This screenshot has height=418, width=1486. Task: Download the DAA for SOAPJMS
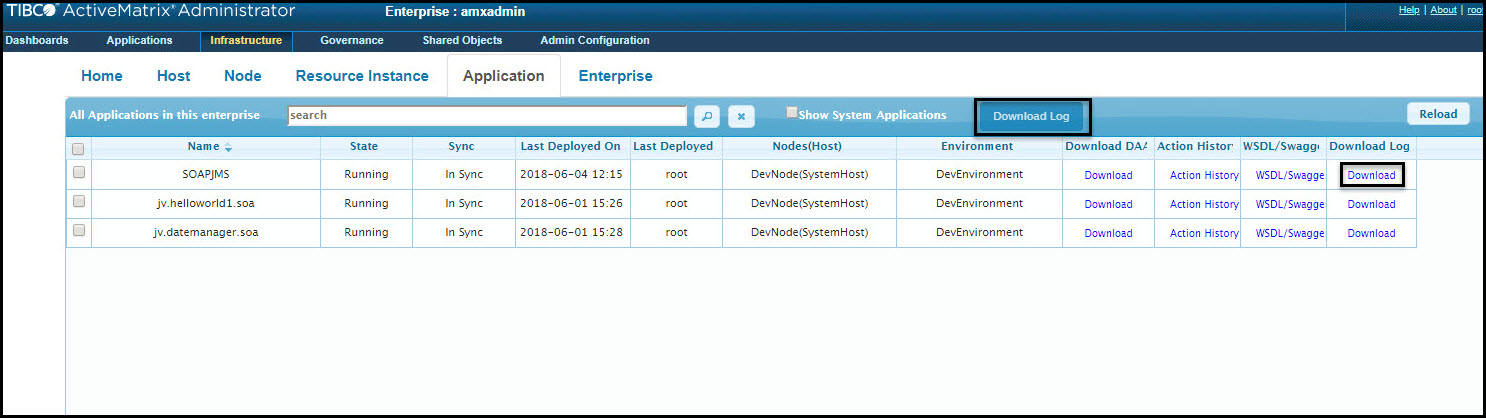click(1108, 176)
